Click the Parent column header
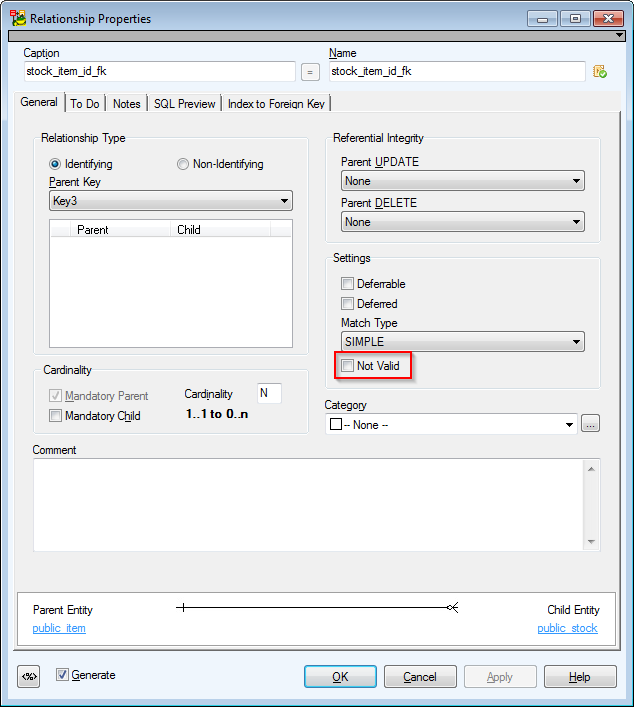Viewport: 634px width, 707px height. click(121, 230)
